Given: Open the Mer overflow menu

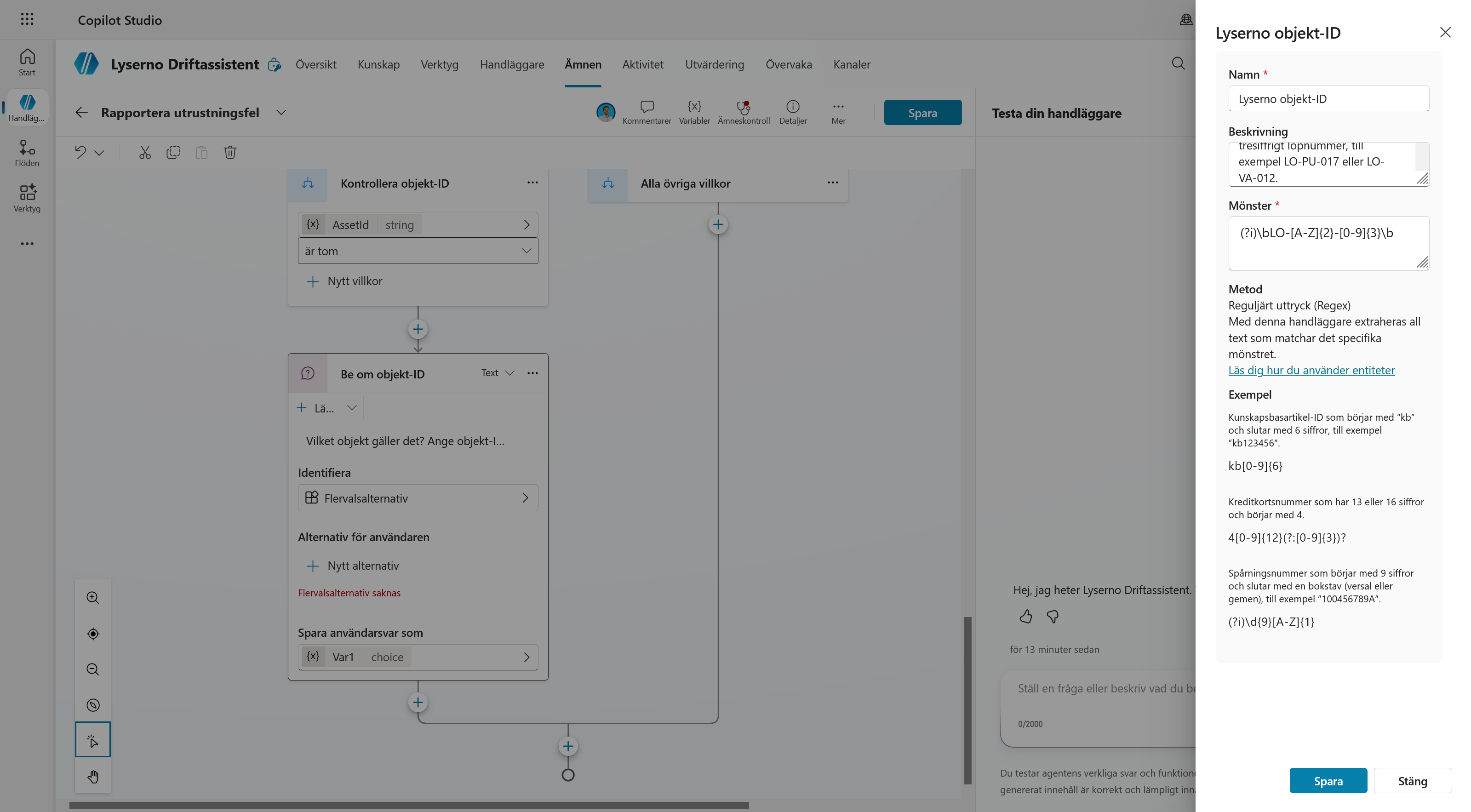Looking at the screenshot, I should pos(838,113).
